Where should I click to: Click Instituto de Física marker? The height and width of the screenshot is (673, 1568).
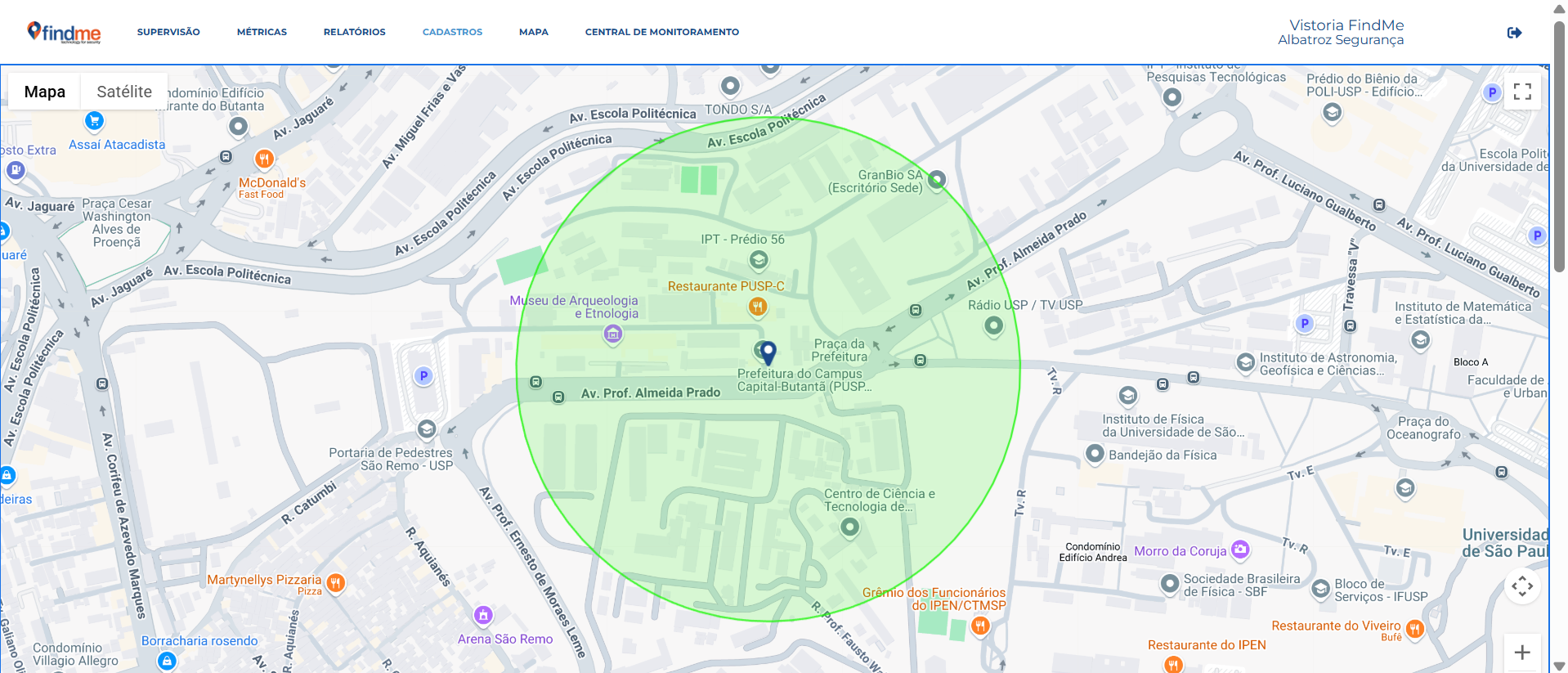(1128, 397)
